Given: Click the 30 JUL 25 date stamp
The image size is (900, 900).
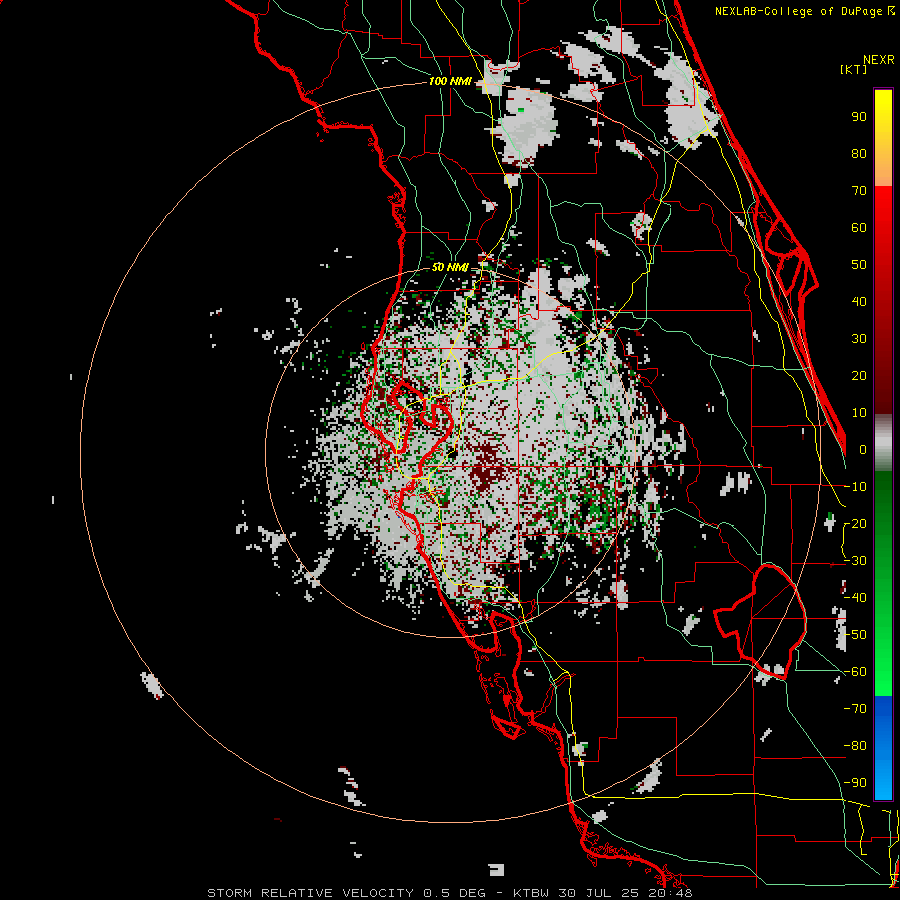Looking at the screenshot, I should [600, 893].
